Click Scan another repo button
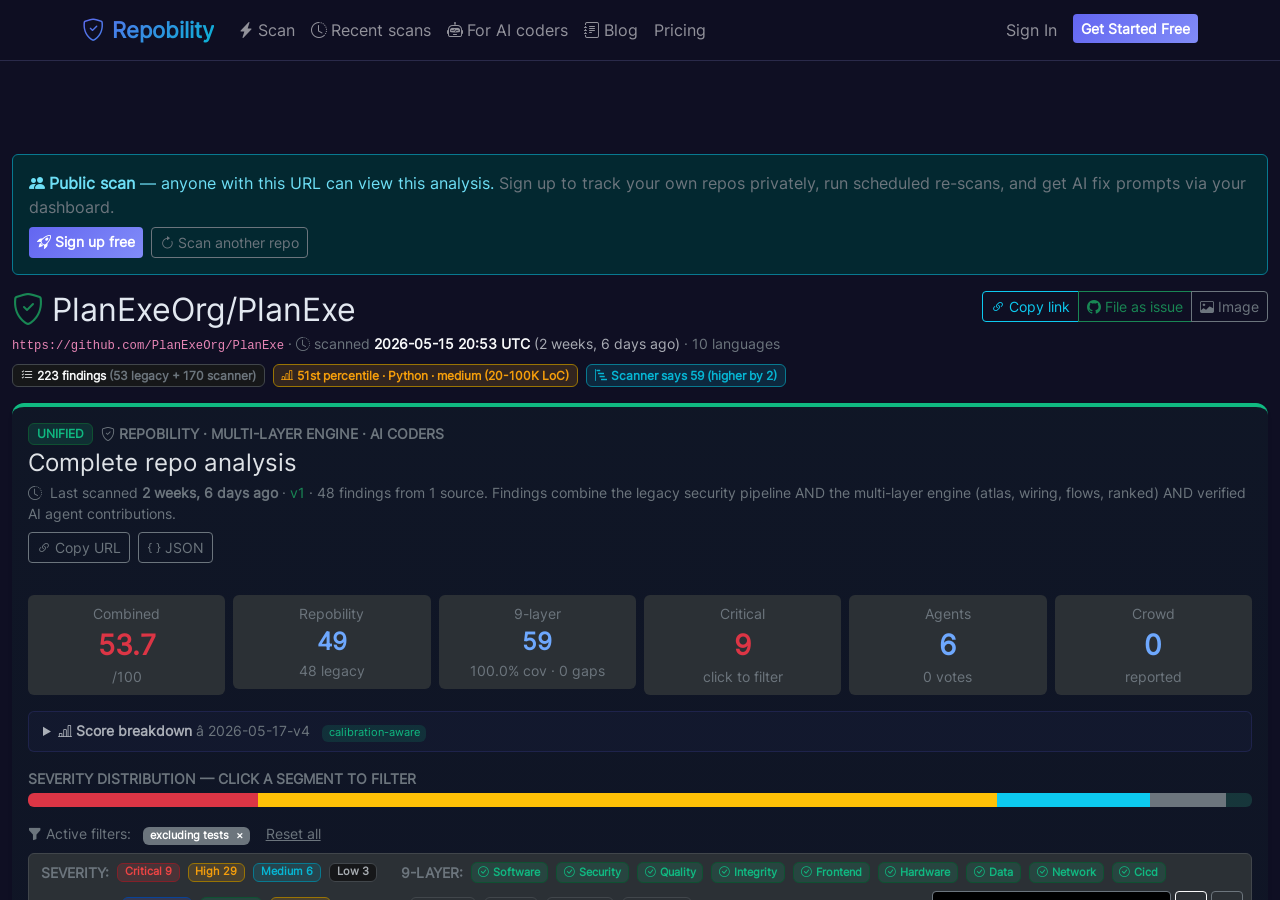Viewport: 1280px width, 900px height. click(x=229, y=242)
